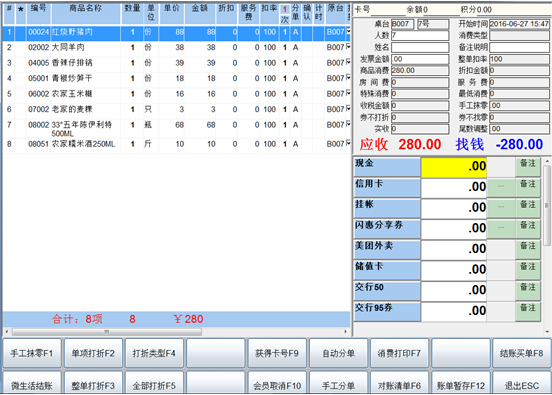552x395 pixels.
Task: Open the ellipsis button beside 闪惠分享券
Action: pyautogui.click(x=501, y=229)
